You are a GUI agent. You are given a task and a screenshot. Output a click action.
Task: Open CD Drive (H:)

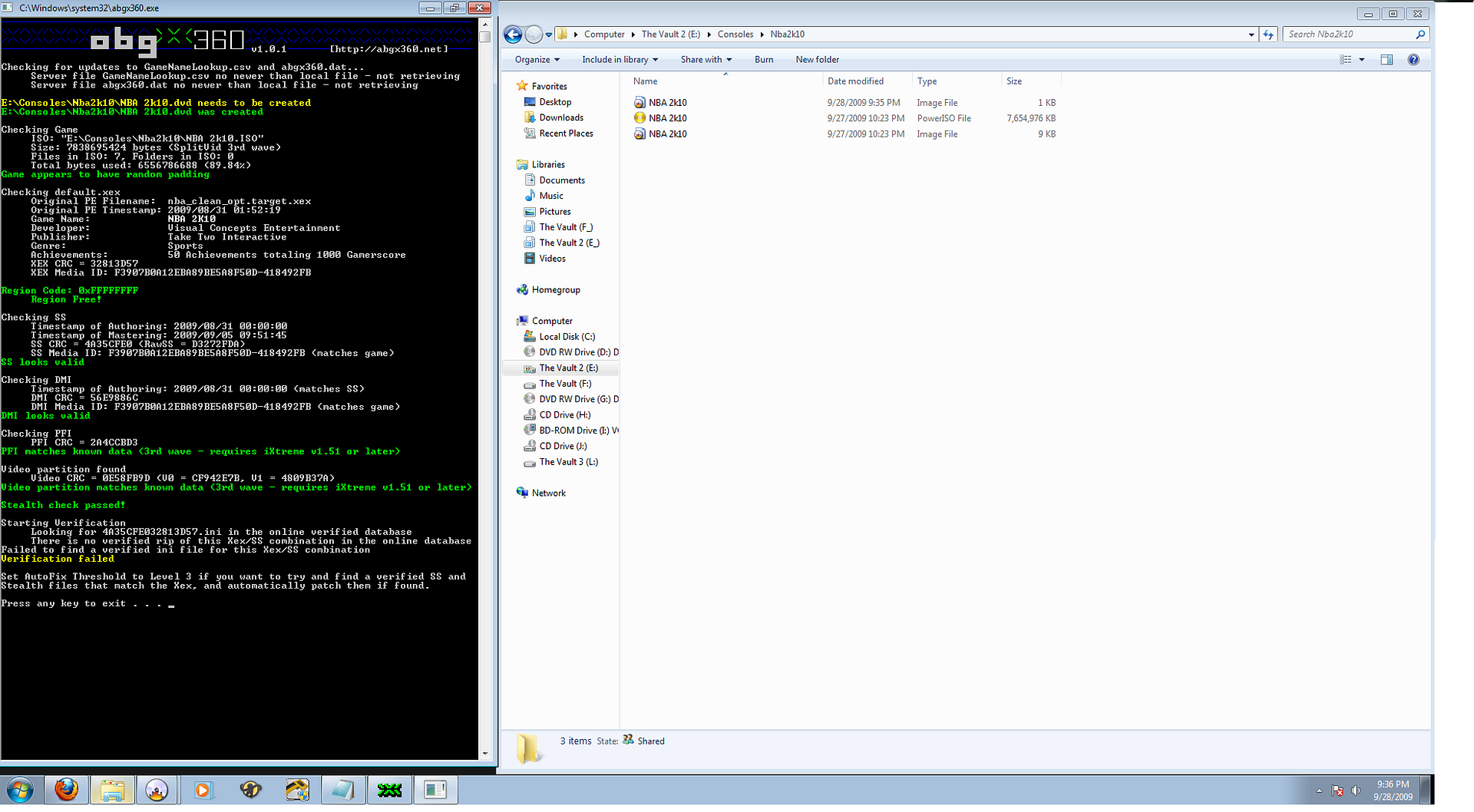(x=564, y=415)
